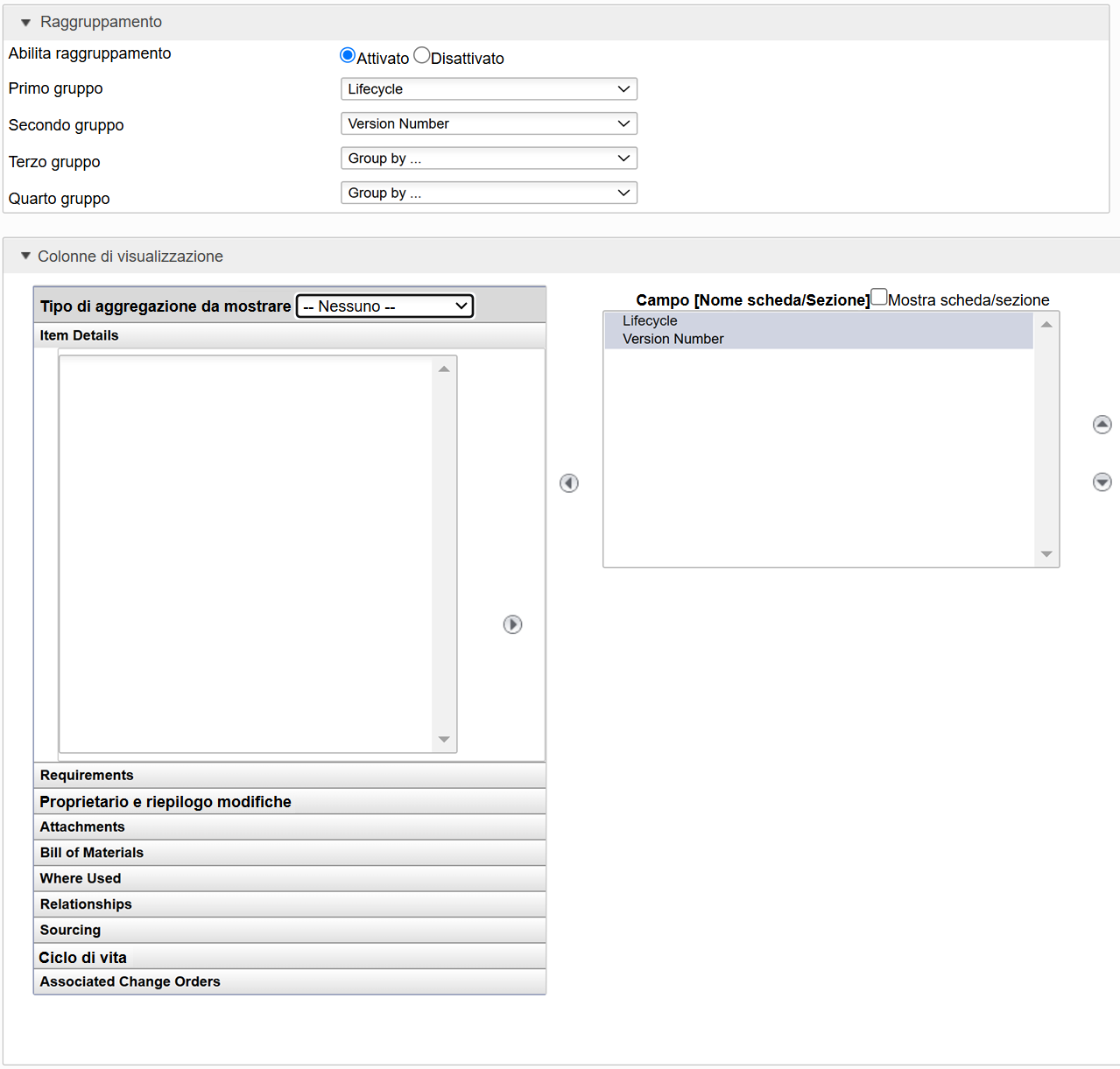Click the Campo list scrollbar up arrow
Image resolution: width=1120 pixels, height=1069 pixels.
(x=1046, y=323)
